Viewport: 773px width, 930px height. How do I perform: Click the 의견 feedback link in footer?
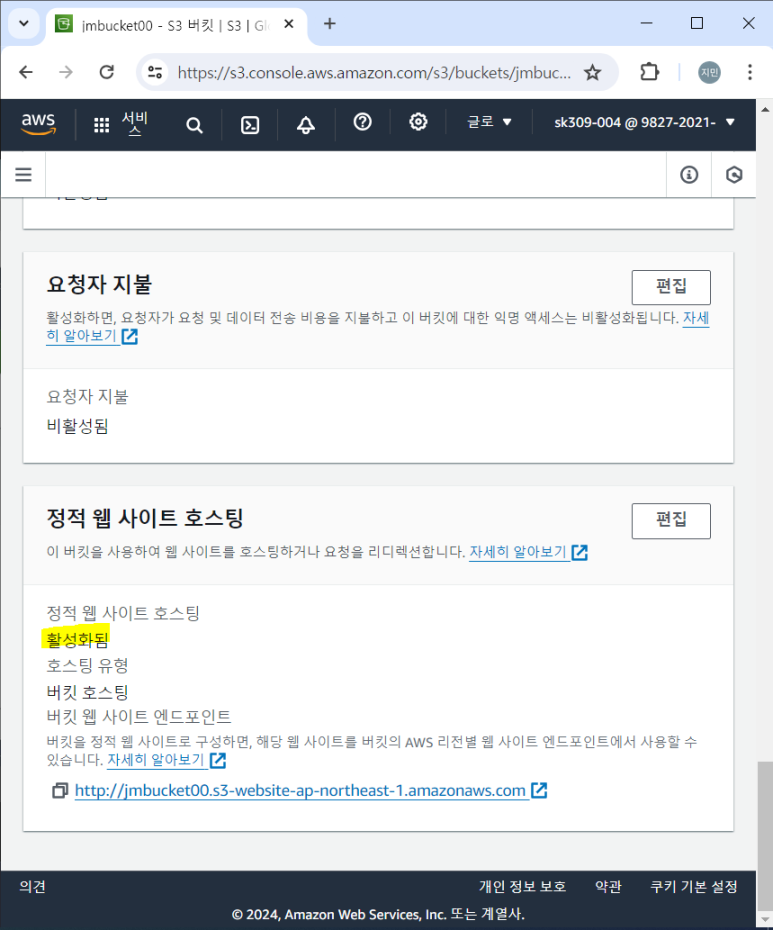(x=33, y=887)
